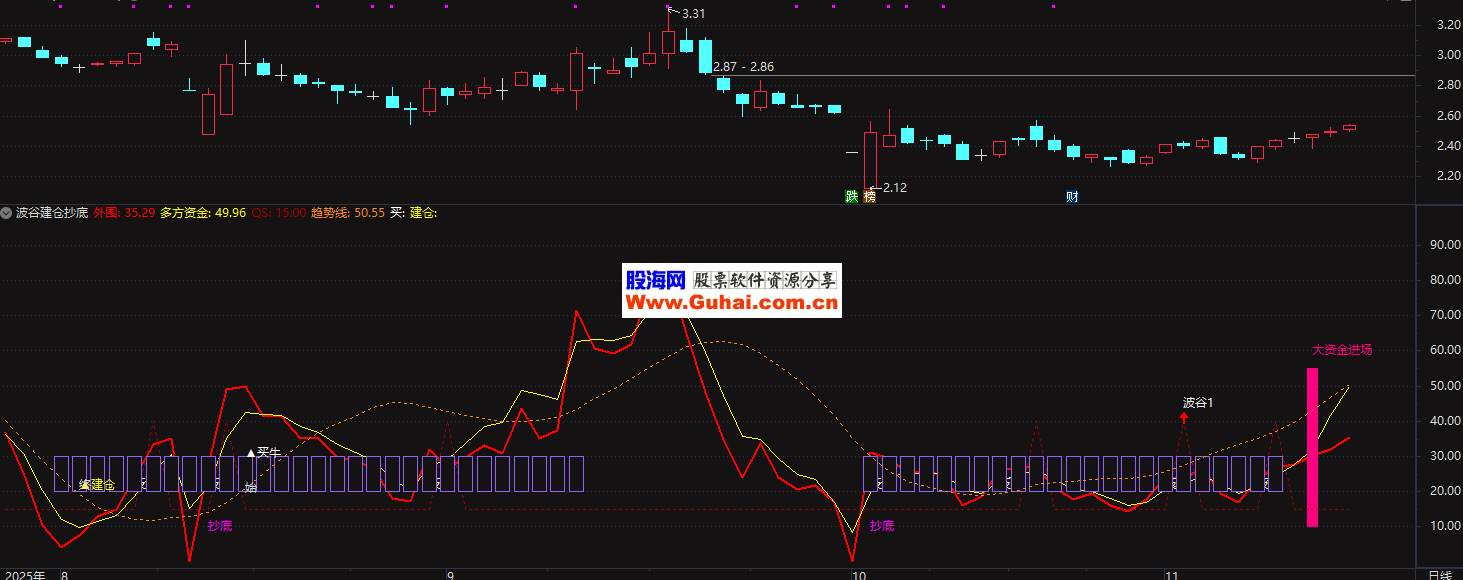Select the 外围 35.29 indicator value
Viewport: 1463px width, 580px height.
pos(123,213)
